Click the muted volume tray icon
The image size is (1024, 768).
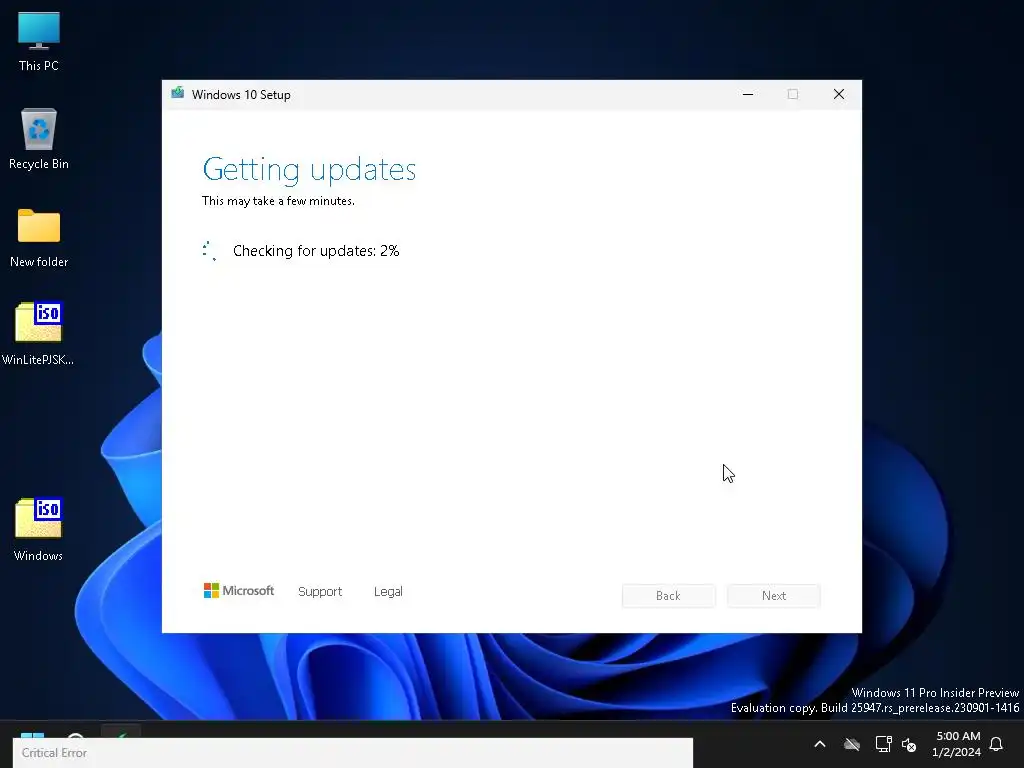[x=909, y=744]
